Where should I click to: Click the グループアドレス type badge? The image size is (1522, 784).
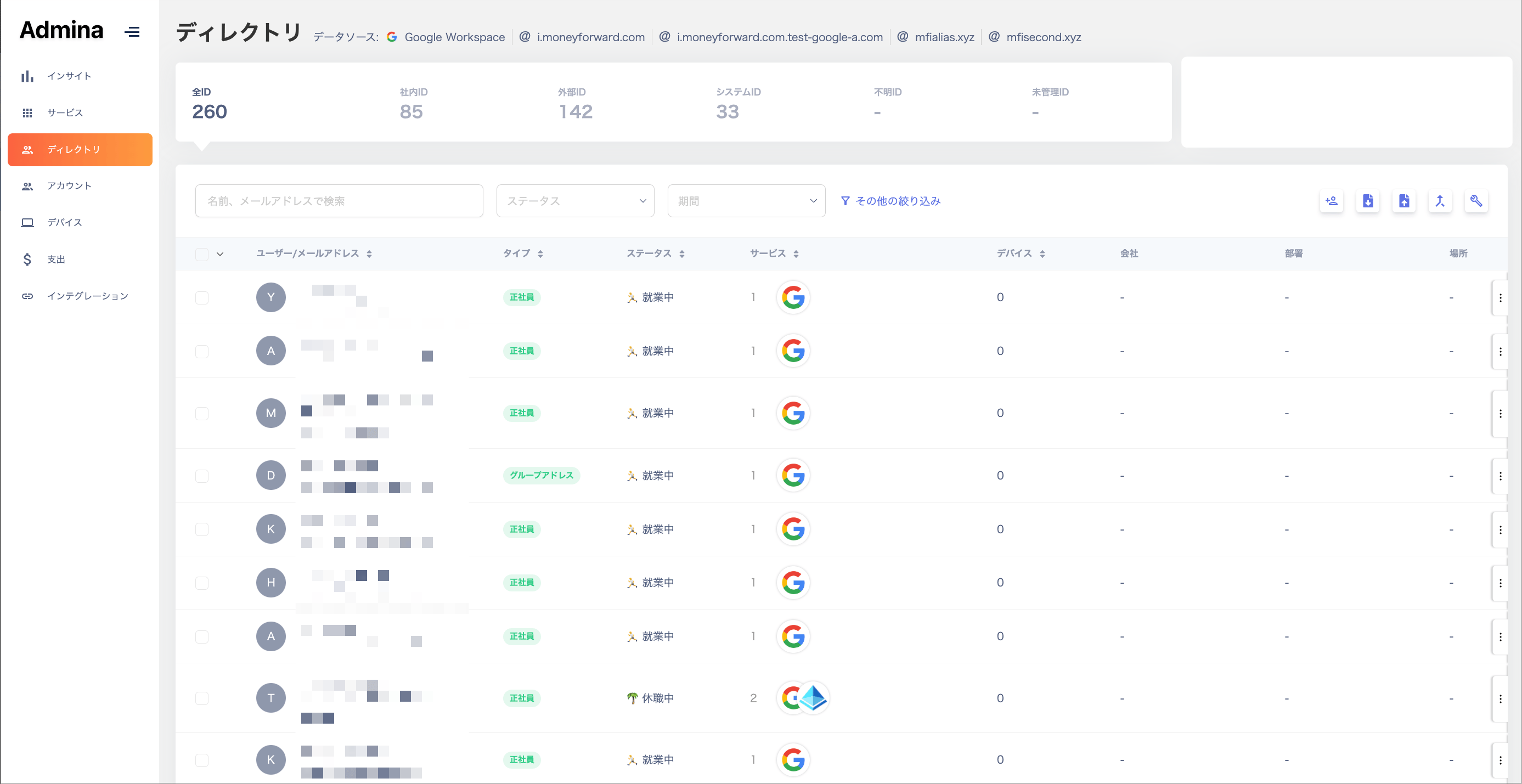coord(541,476)
